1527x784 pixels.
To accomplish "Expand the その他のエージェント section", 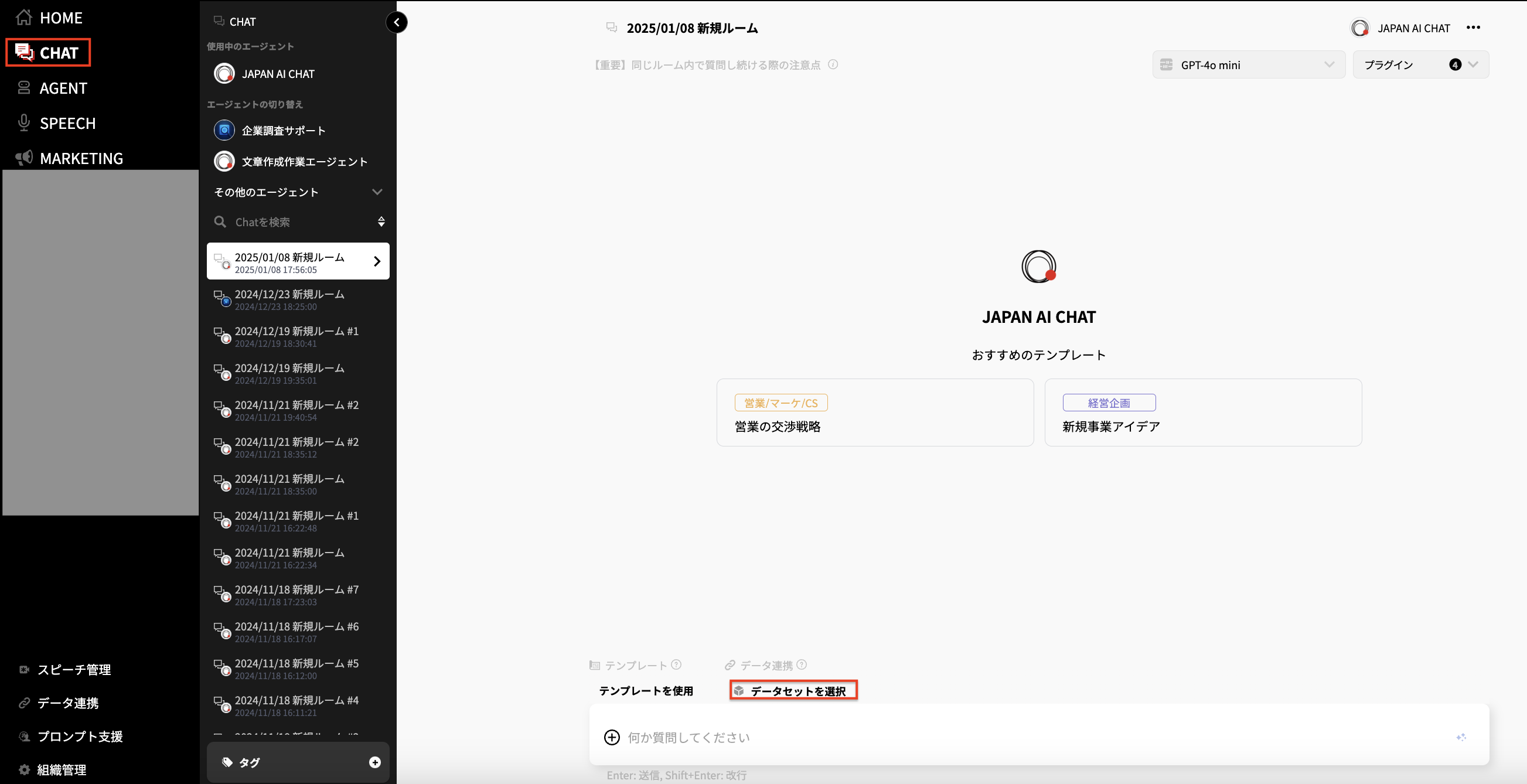I will (x=377, y=192).
